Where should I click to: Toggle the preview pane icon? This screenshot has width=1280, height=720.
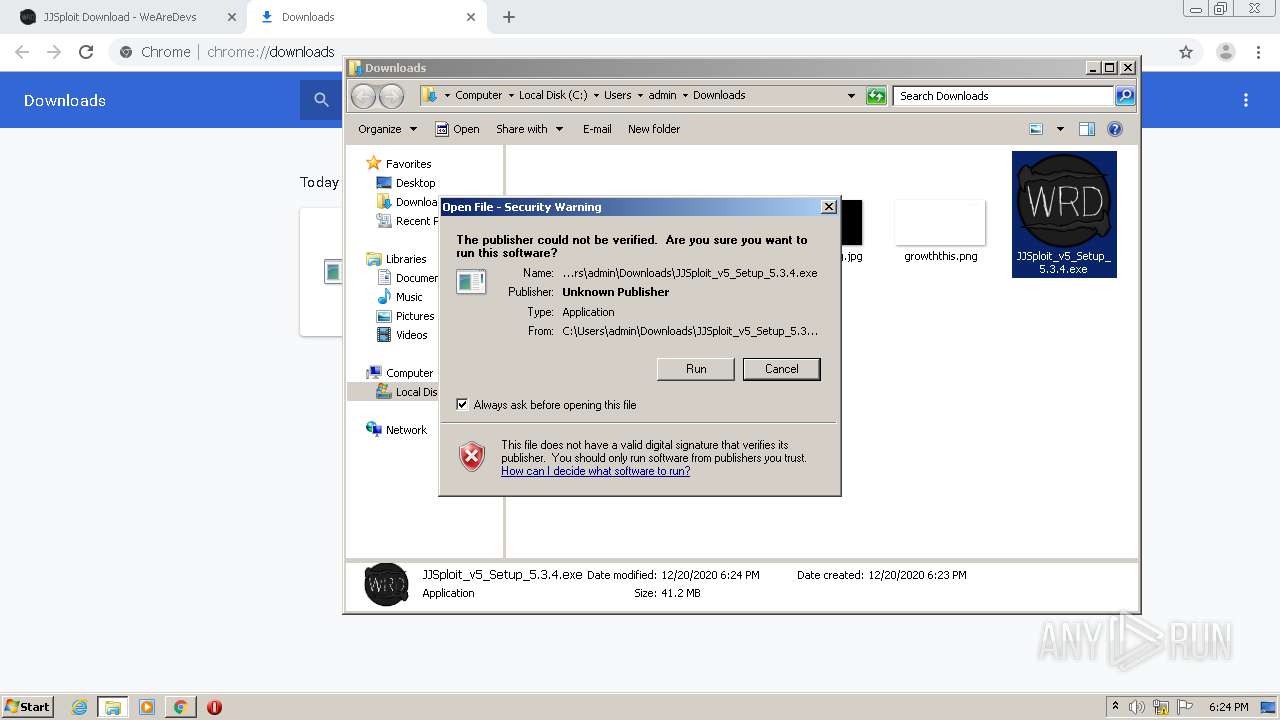(x=1087, y=129)
